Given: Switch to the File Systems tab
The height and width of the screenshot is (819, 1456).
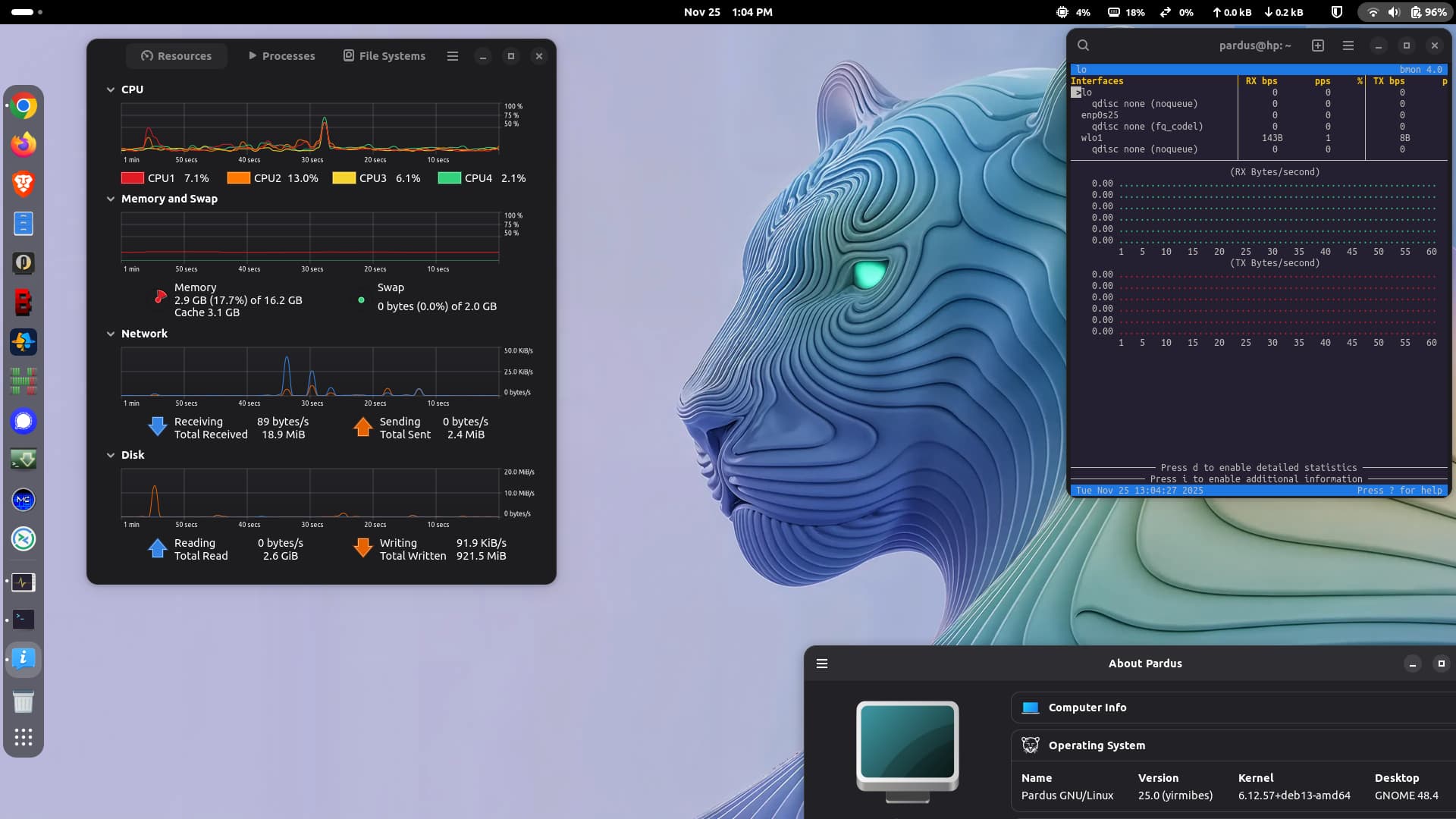Looking at the screenshot, I should (x=384, y=56).
